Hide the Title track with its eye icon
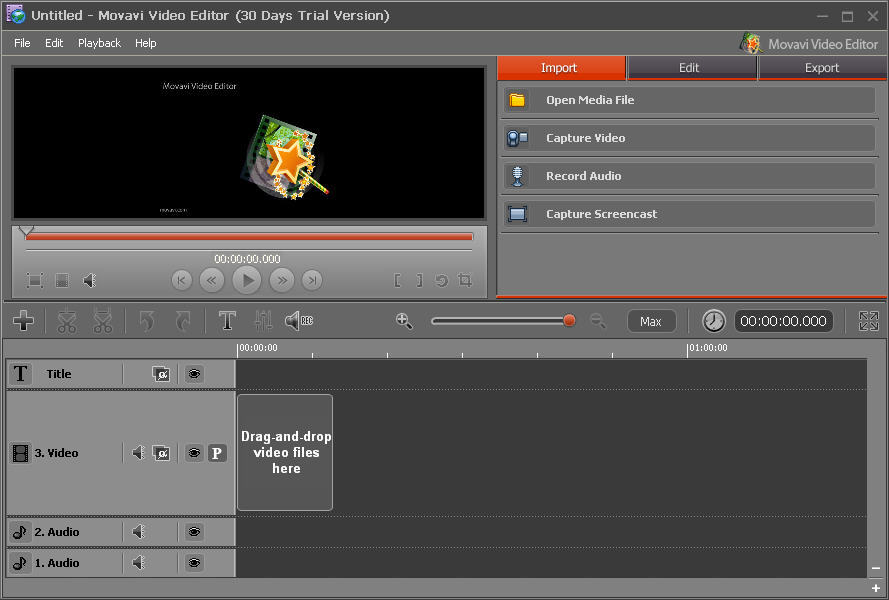Screen dimensions: 889x600 click(194, 373)
